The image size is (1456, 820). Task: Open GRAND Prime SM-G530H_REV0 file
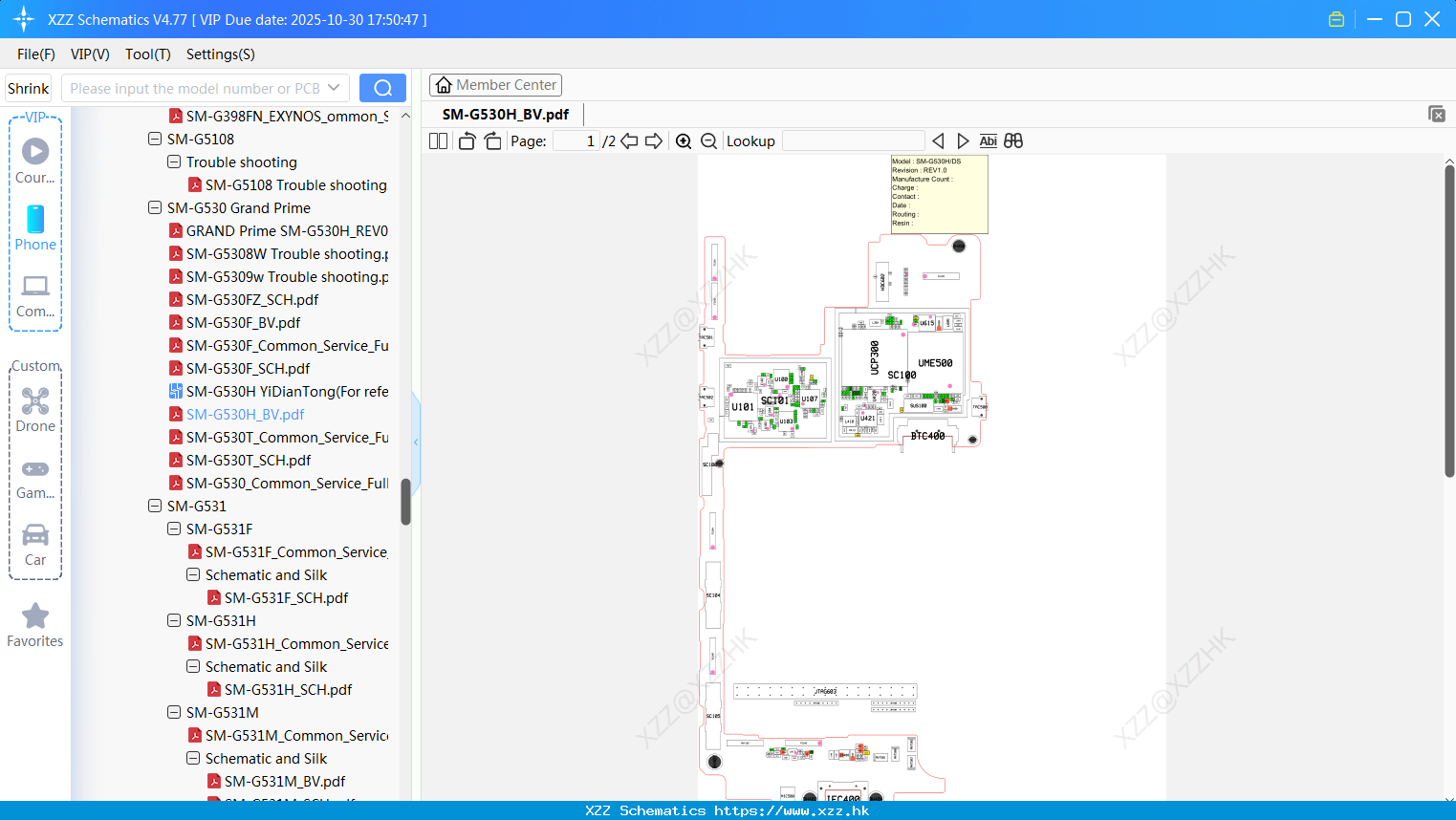[x=287, y=230]
